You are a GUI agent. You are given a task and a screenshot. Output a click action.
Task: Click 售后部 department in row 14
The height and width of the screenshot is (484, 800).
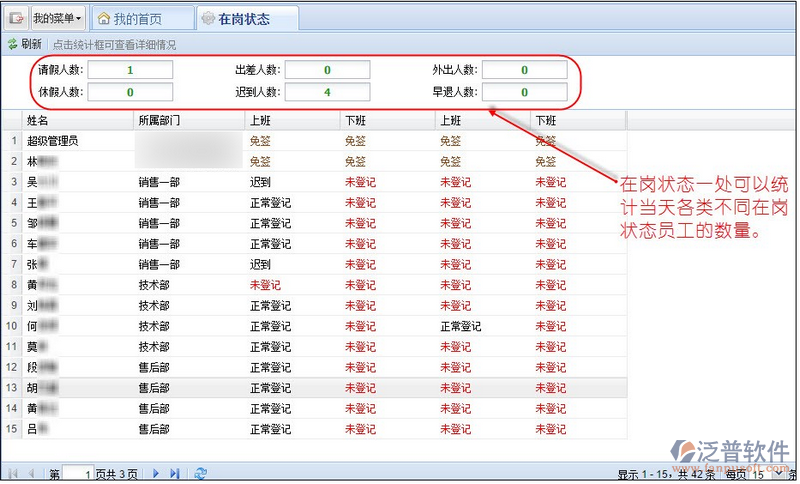click(x=154, y=409)
